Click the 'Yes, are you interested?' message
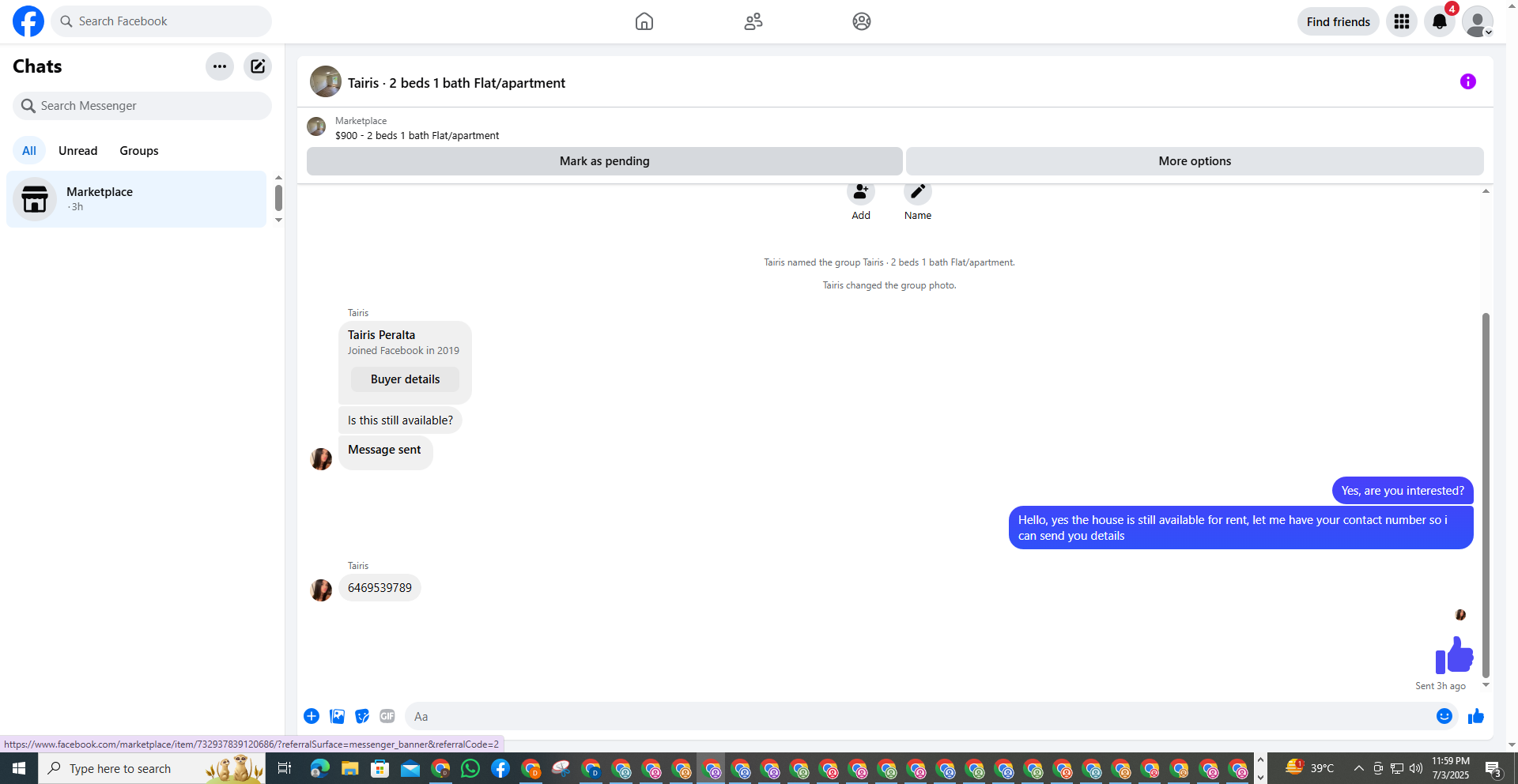Screen dimensions: 1518x784 (x=1403, y=491)
